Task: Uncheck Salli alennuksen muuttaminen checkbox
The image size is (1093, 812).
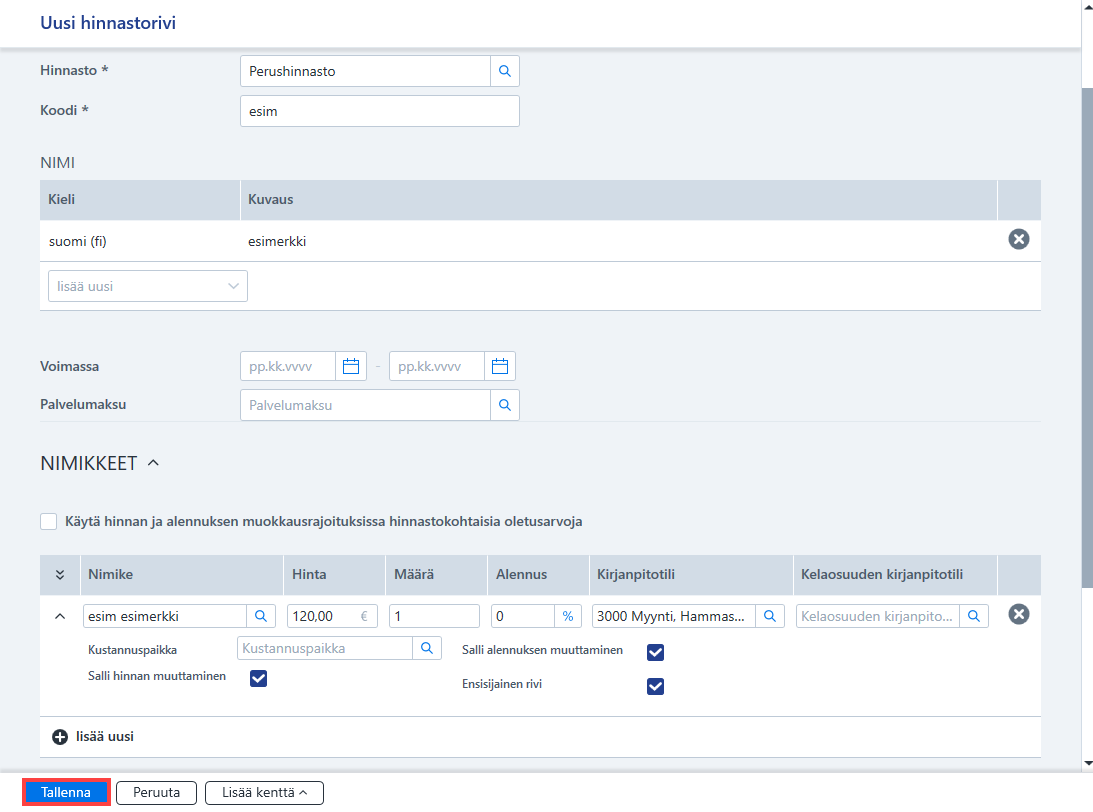Action: [655, 652]
